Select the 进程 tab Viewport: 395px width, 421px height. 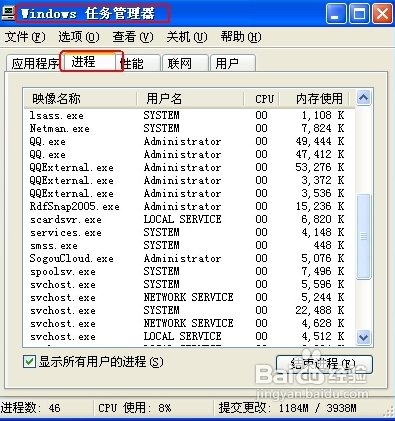pyautogui.click(x=91, y=61)
